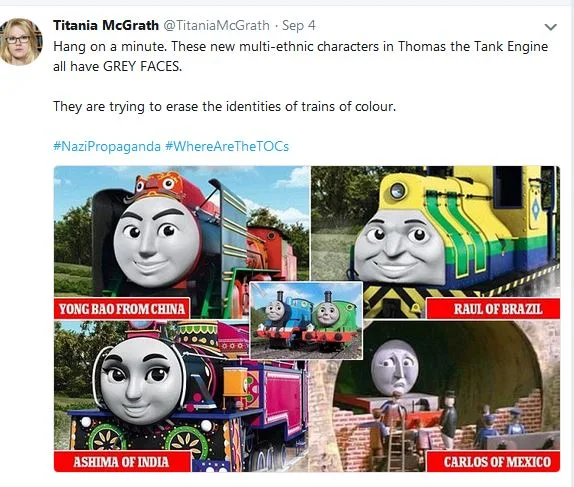Click the ASHIMA OF INDIA red label

click(x=122, y=461)
